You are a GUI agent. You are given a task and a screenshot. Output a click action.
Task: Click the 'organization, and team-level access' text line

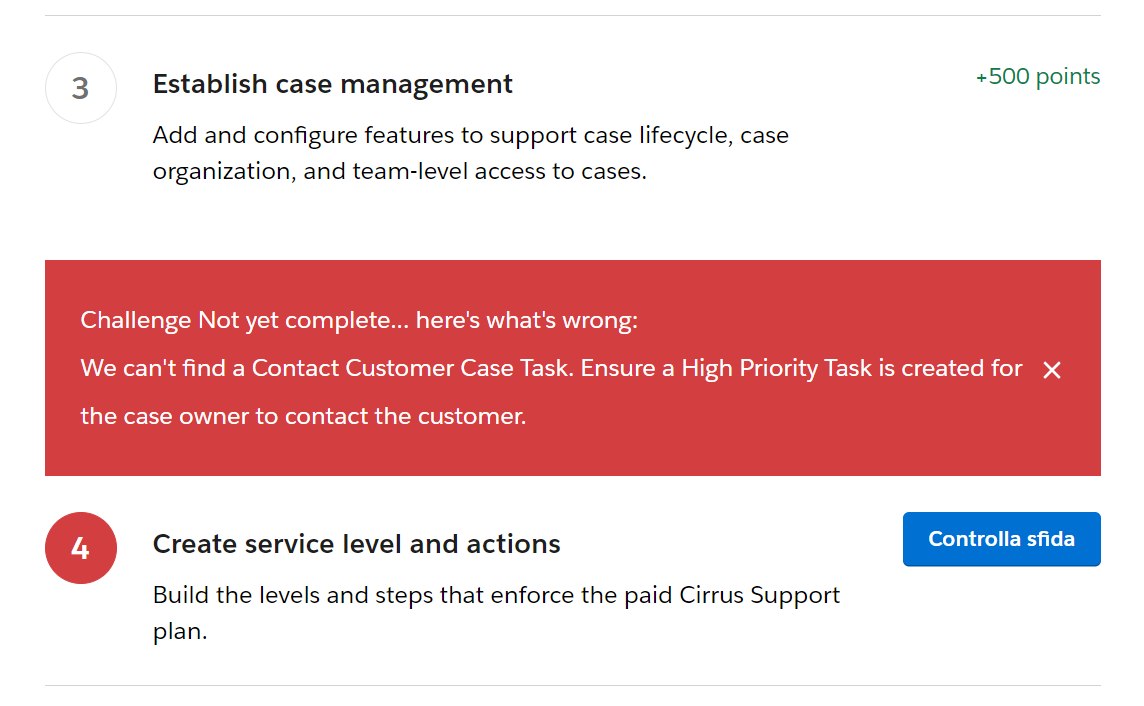pos(400,171)
